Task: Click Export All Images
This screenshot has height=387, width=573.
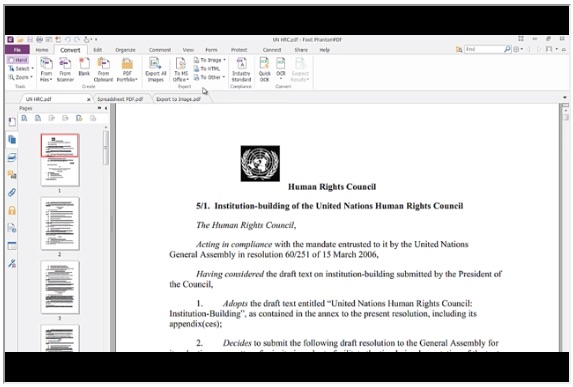Action: click(156, 69)
